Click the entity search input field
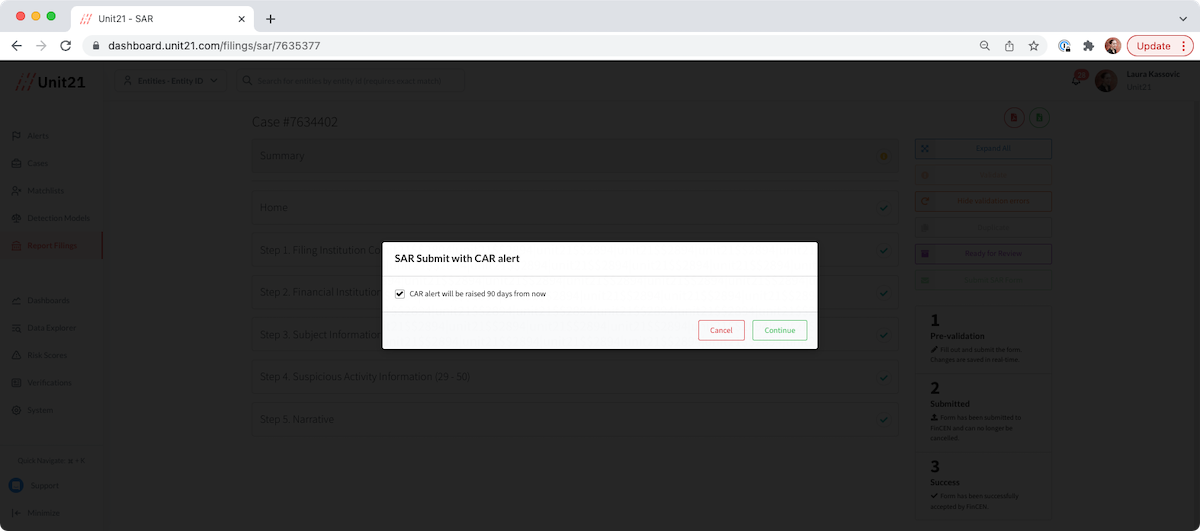This screenshot has width=1200, height=531. tap(351, 81)
